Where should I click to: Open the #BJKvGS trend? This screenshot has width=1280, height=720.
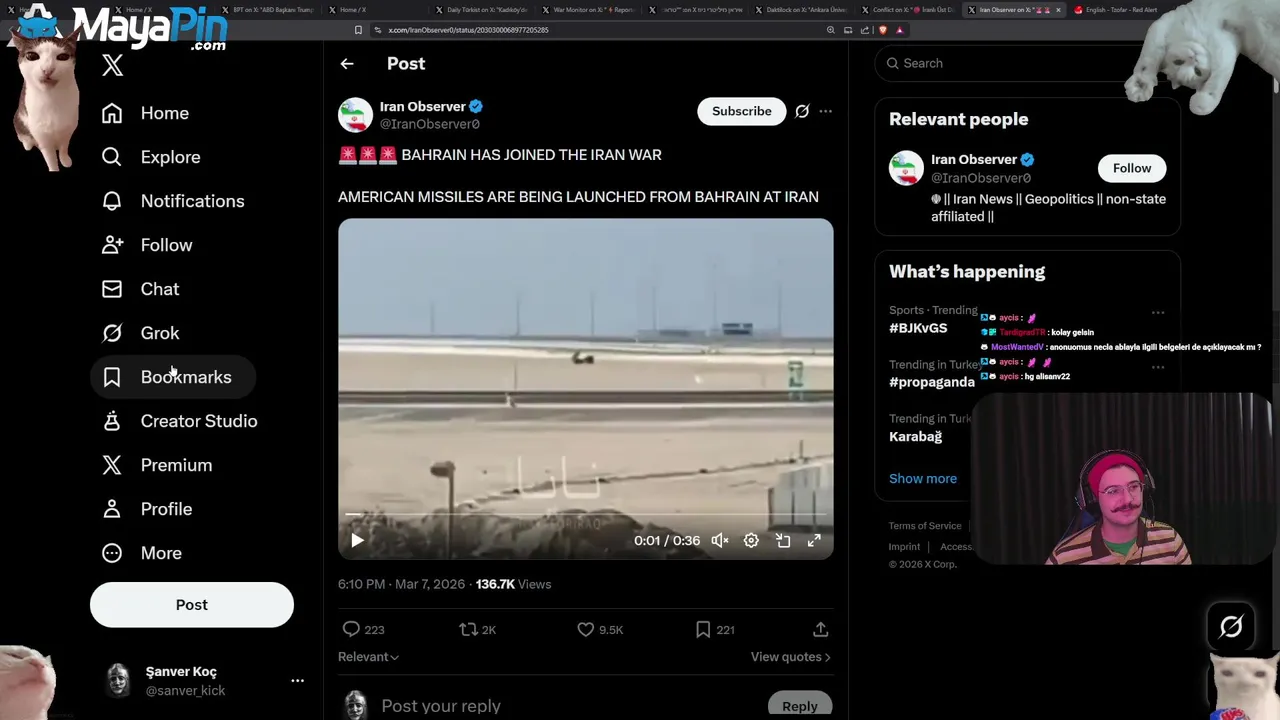pos(918,328)
